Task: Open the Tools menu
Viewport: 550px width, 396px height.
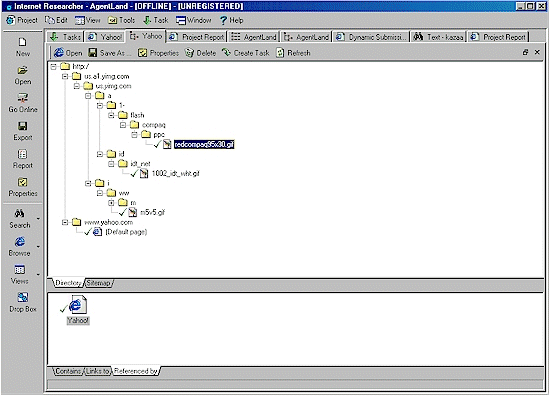Action: (121, 20)
